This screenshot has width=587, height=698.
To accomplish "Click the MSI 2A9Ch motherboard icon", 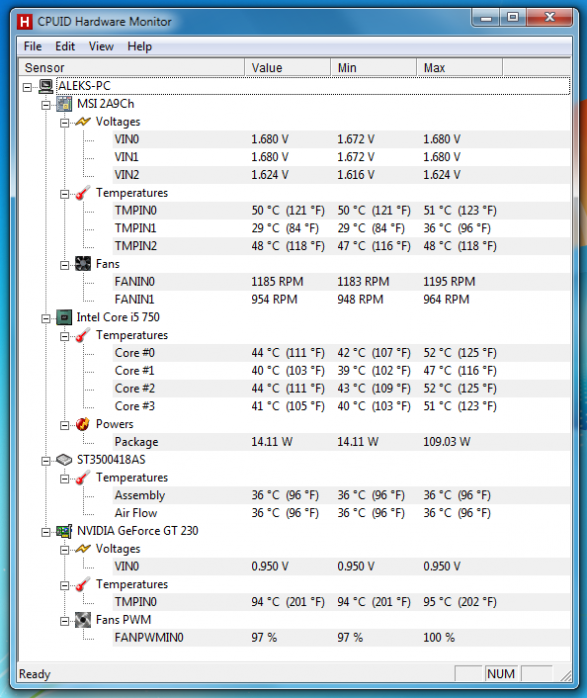I will pos(64,104).
